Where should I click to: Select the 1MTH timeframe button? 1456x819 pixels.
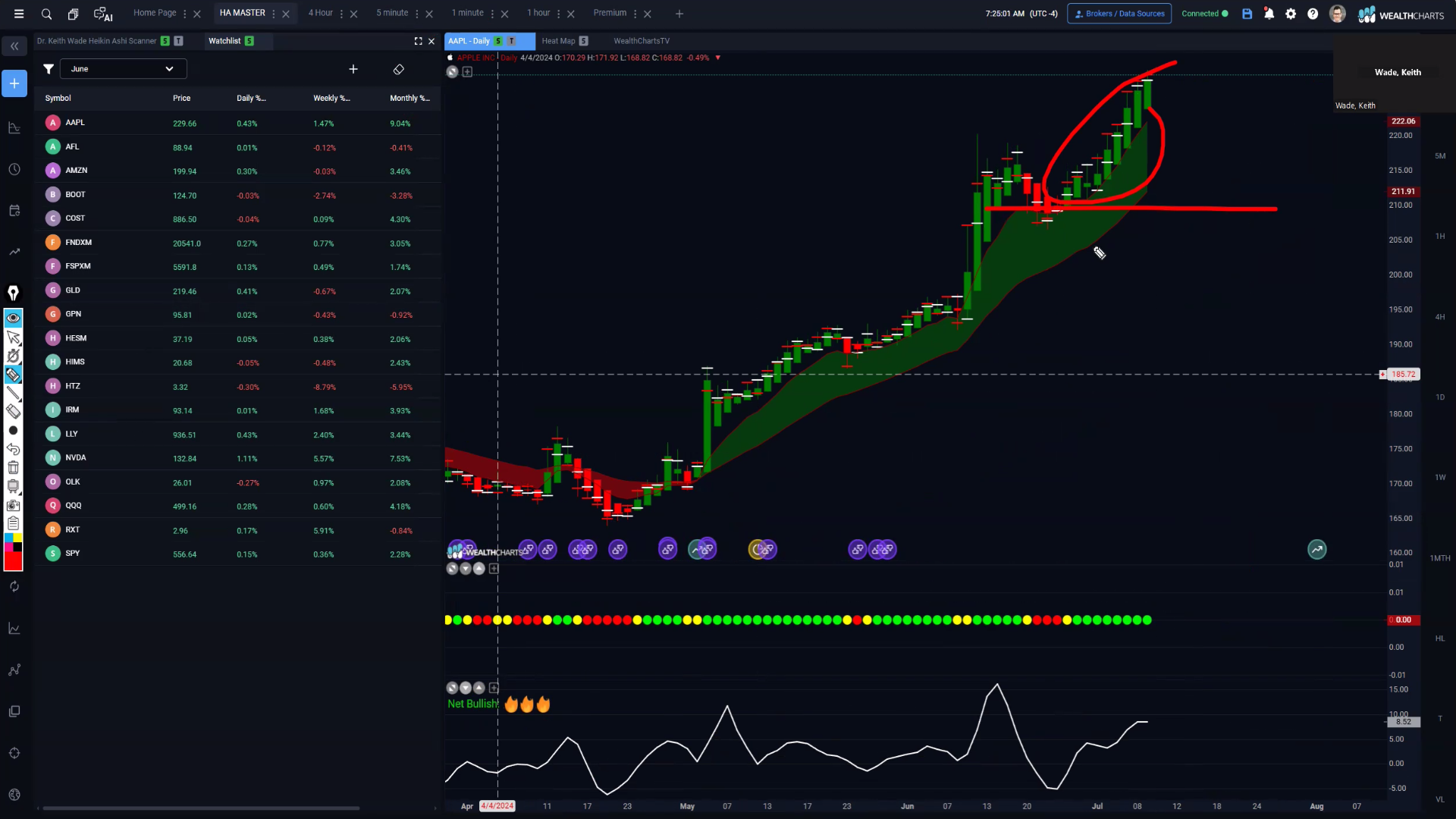pyautogui.click(x=1440, y=558)
